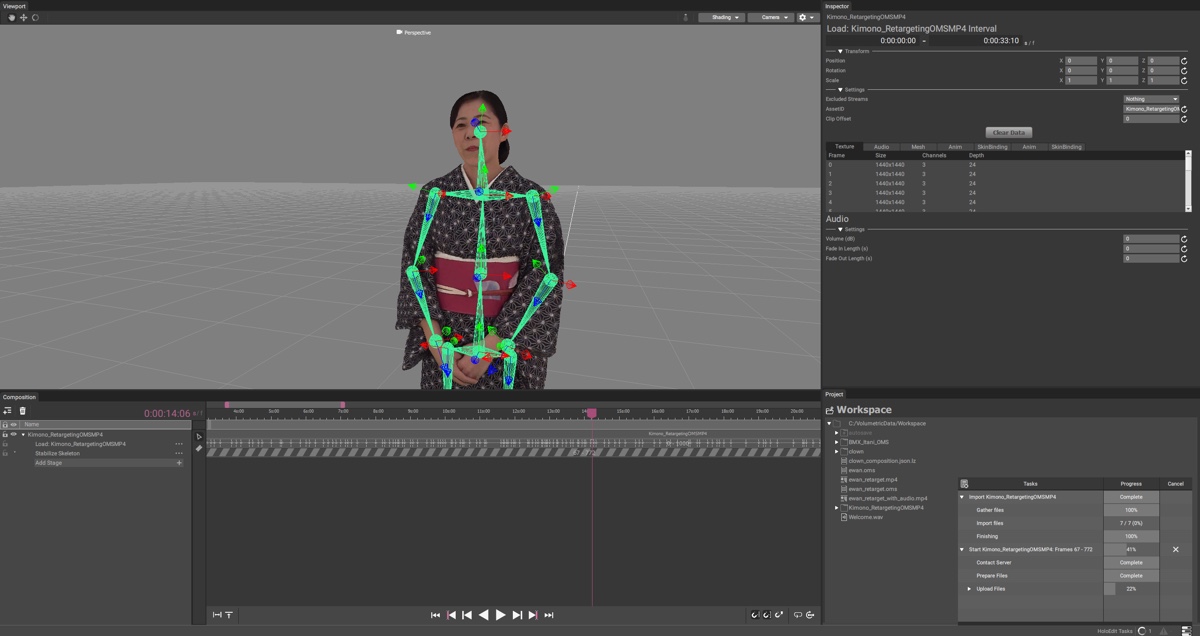The width and height of the screenshot is (1200, 636).
Task: Click the play forward button
Action: coord(500,615)
